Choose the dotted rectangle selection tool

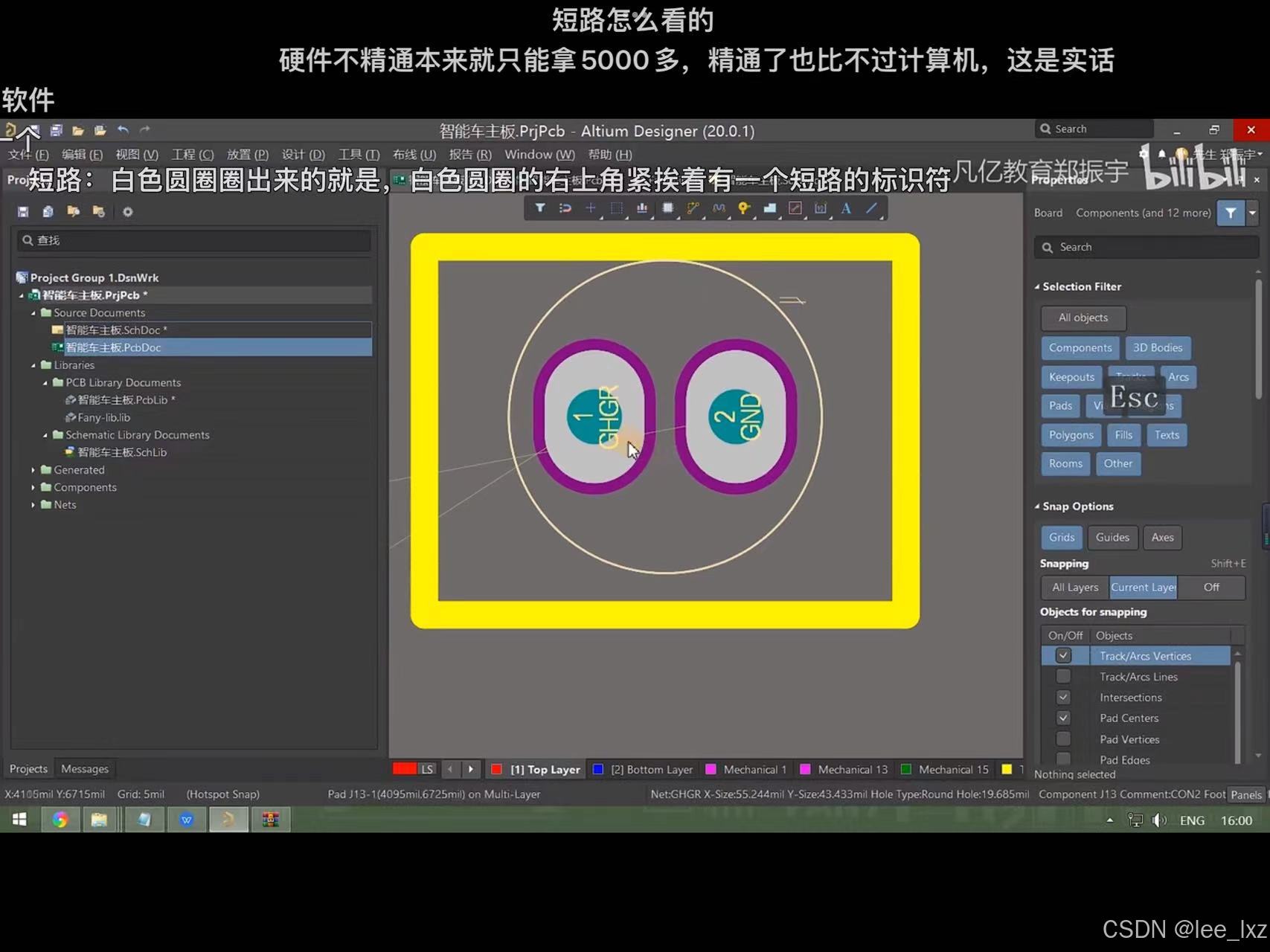[x=616, y=208]
